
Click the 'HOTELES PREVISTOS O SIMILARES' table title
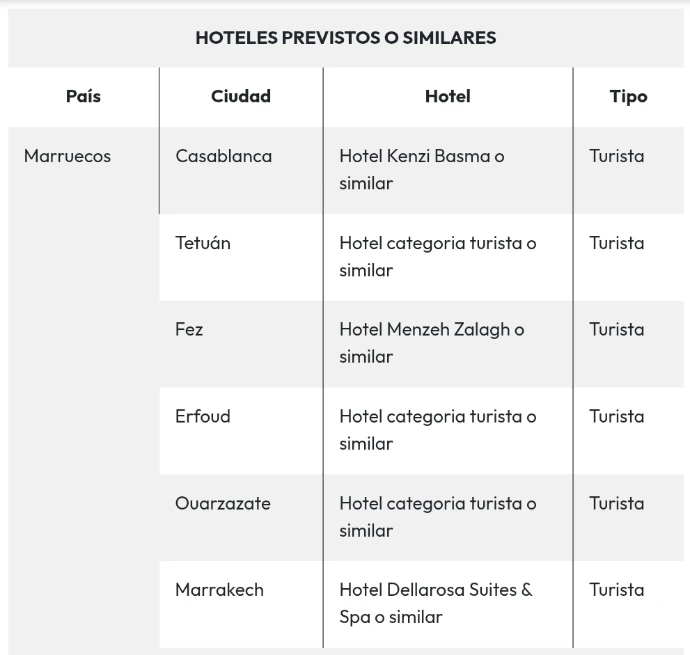(x=346, y=38)
